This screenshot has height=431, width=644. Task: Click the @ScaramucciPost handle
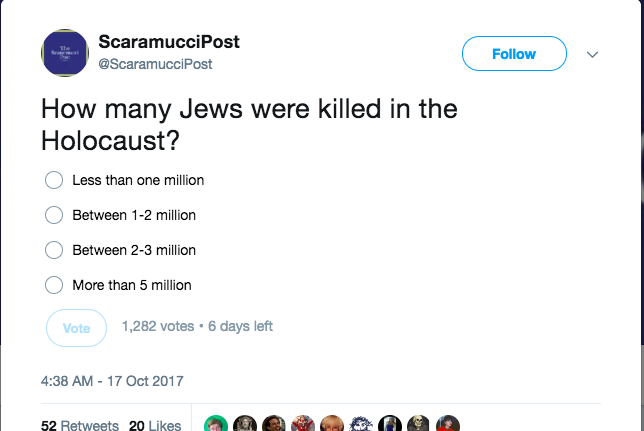pos(155,64)
